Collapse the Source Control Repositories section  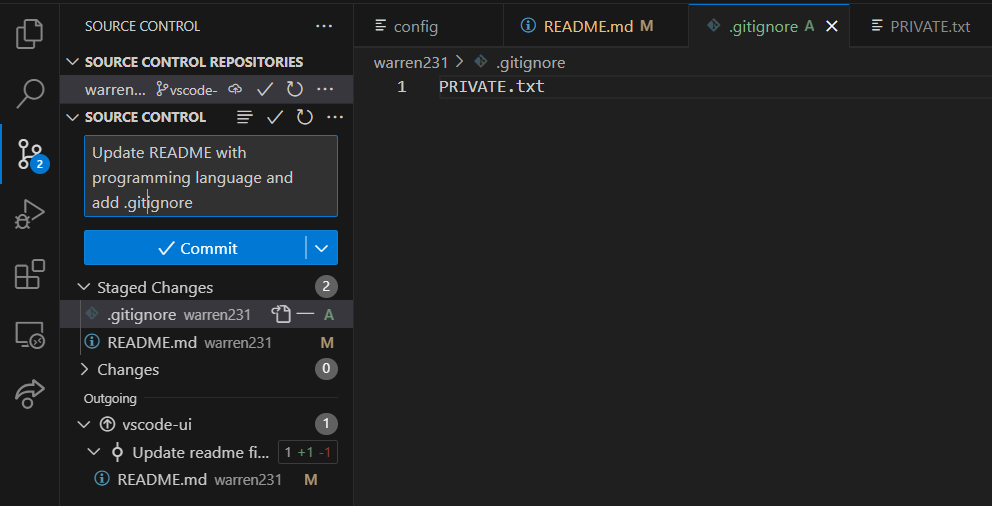(x=73, y=62)
